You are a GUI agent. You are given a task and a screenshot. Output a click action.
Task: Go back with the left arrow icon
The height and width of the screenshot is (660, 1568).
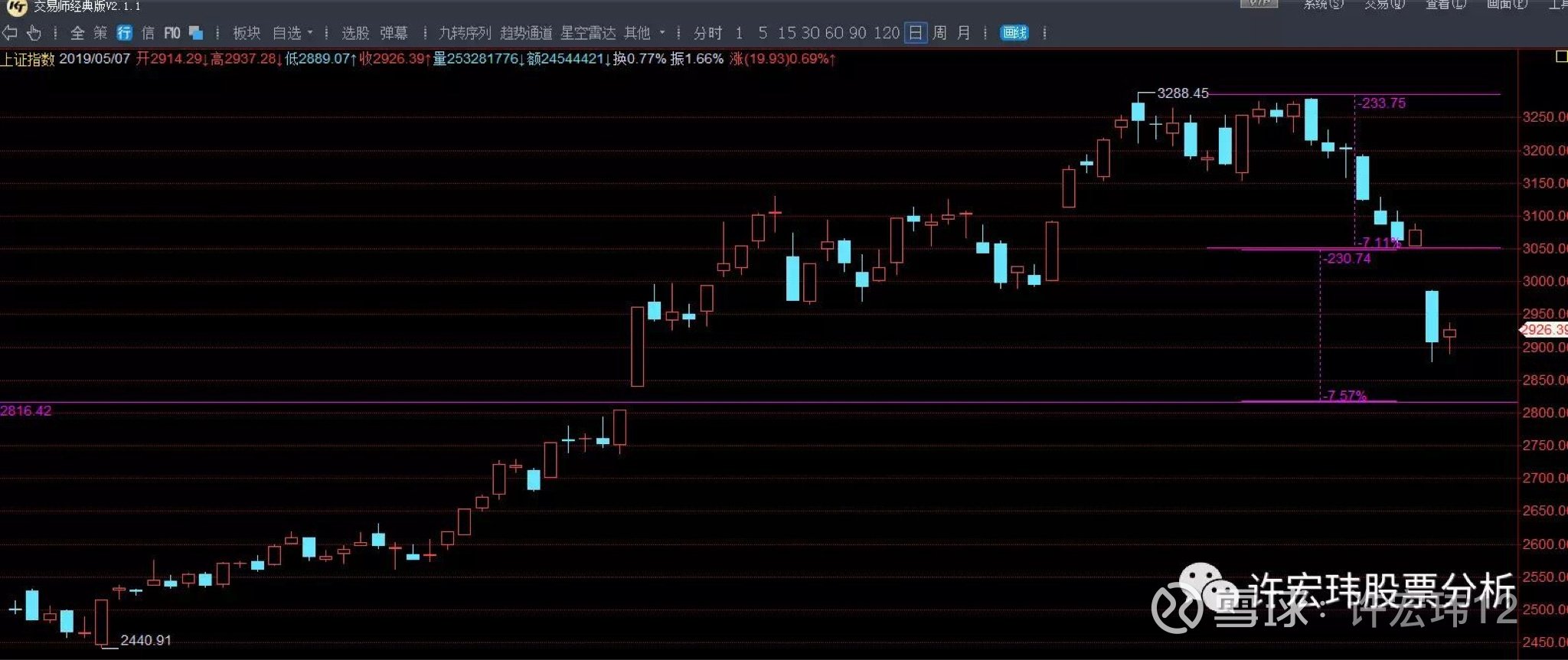(10, 33)
